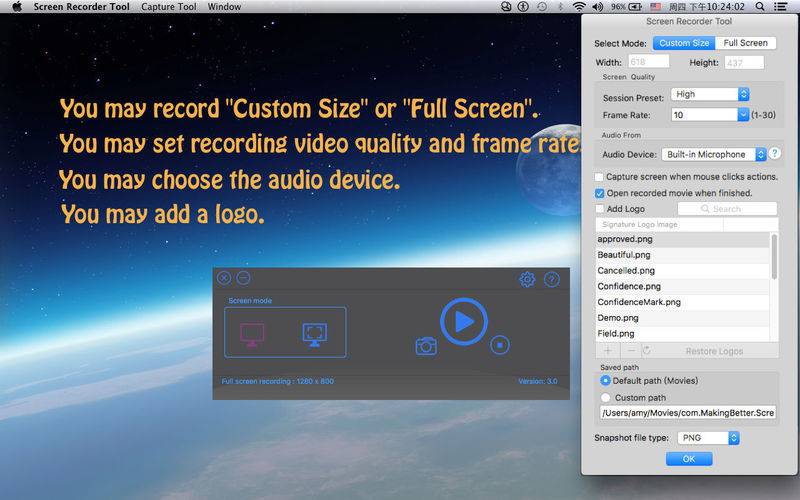This screenshot has height=500, width=800.
Task: Click the input source flag icon
Action: (656, 7)
